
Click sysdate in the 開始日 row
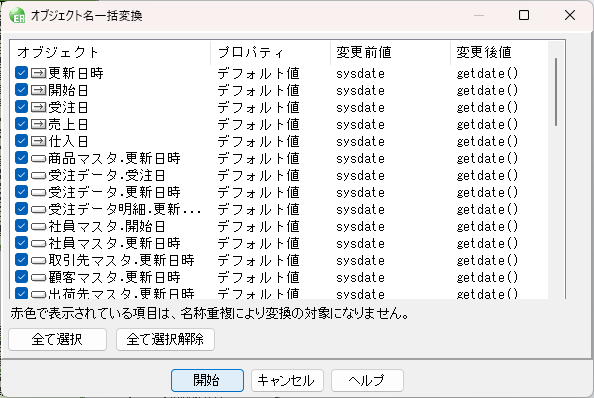(x=360, y=91)
